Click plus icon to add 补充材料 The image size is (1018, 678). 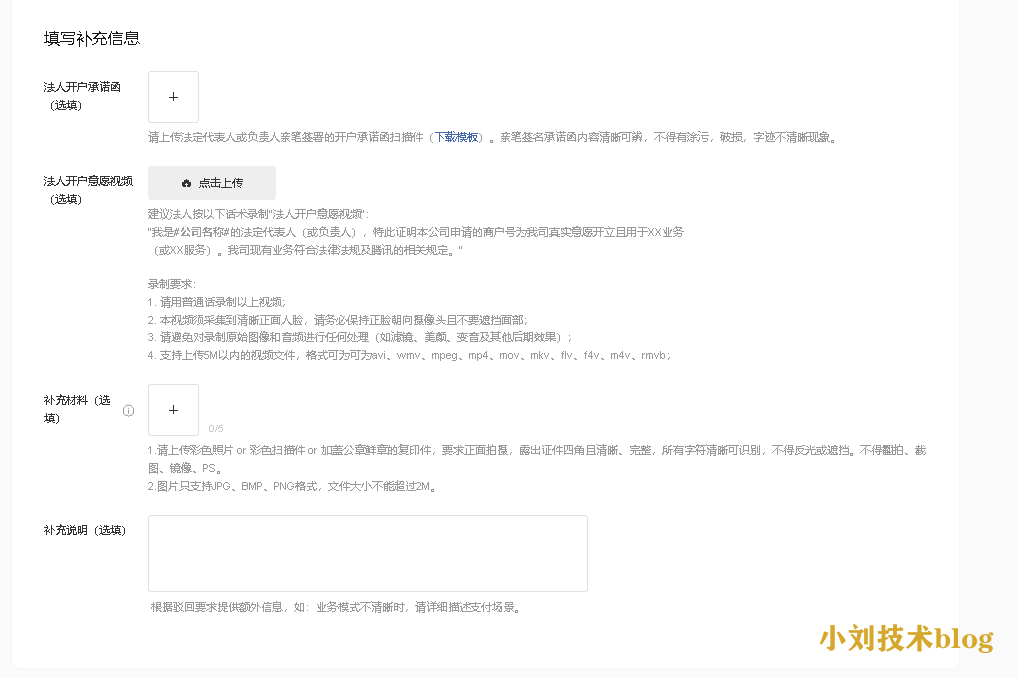click(x=173, y=410)
